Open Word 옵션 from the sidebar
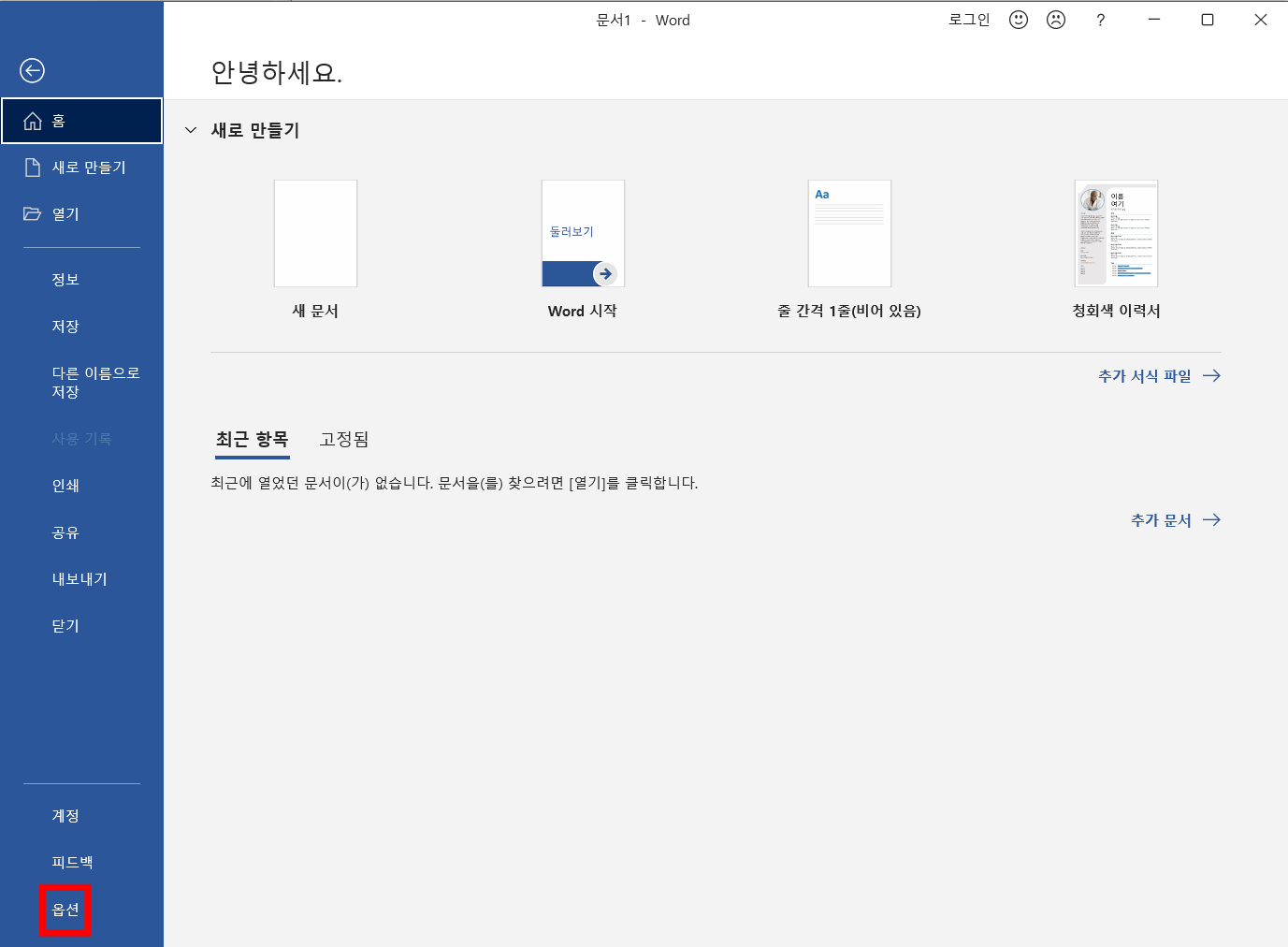The width and height of the screenshot is (1288, 947). point(65,909)
